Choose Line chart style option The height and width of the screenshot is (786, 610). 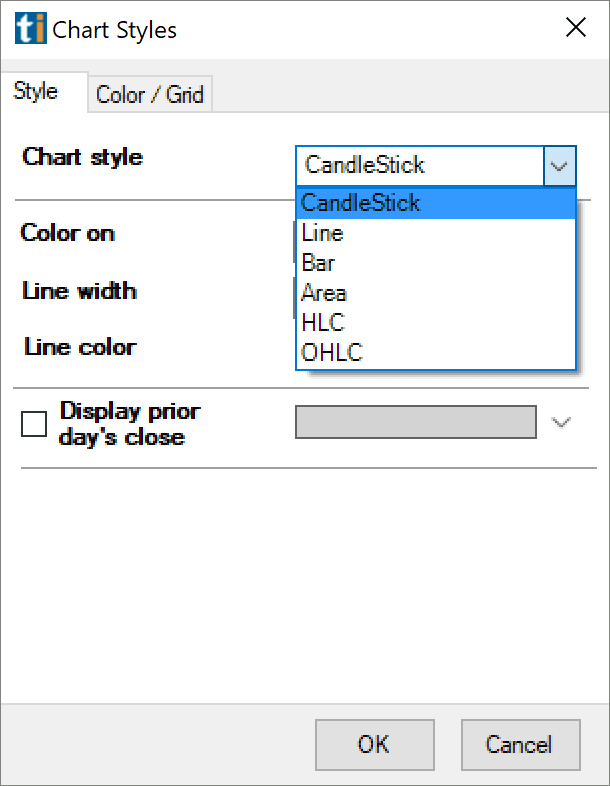pyautogui.click(x=436, y=233)
